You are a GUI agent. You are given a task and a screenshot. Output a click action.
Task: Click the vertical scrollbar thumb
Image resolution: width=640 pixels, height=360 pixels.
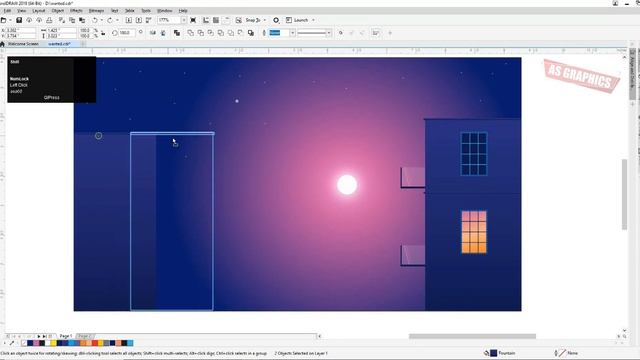point(624,194)
